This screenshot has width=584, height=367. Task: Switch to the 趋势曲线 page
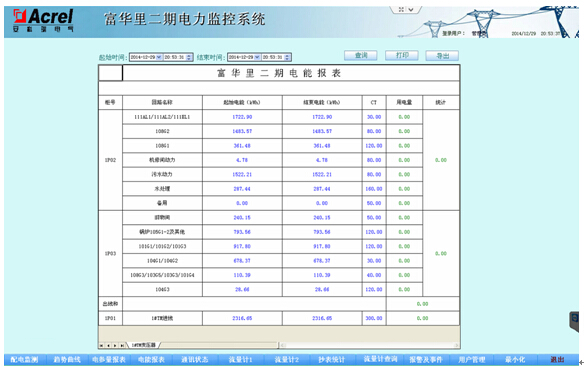(x=67, y=360)
